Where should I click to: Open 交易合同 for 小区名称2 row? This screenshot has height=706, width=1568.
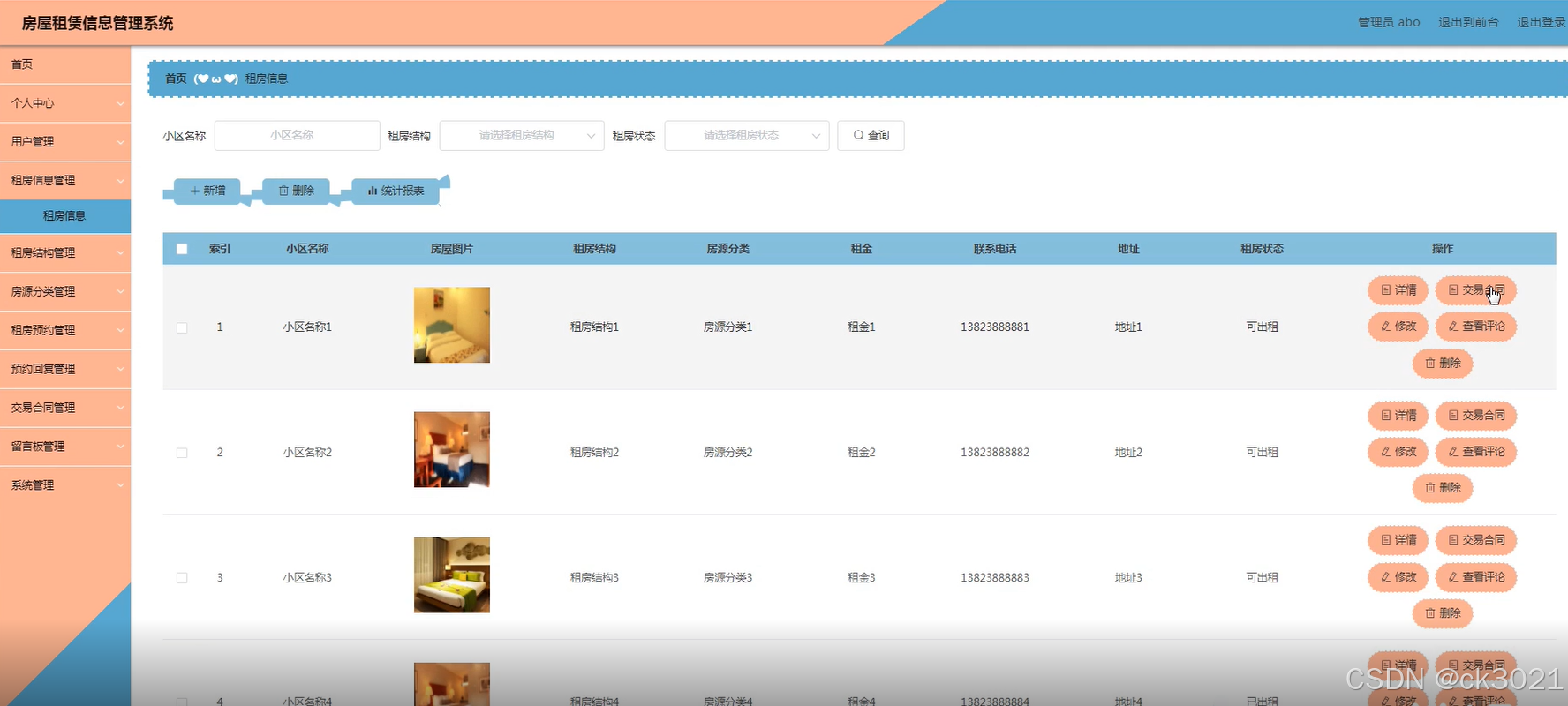pos(1476,416)
